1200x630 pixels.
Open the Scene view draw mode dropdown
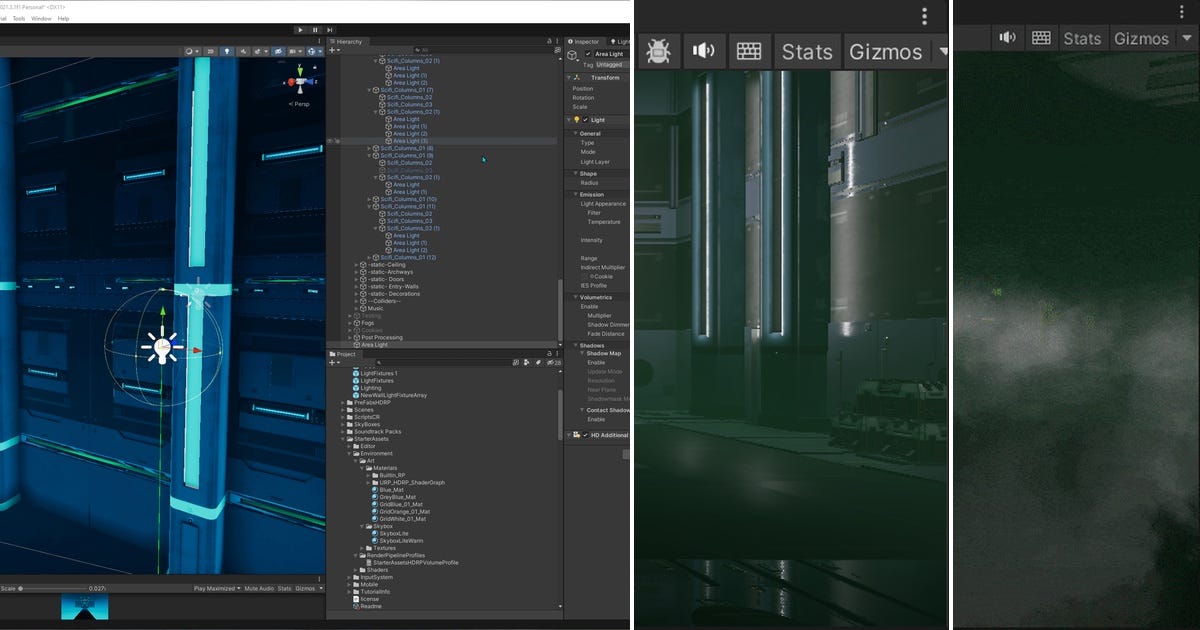click(191, 51)
